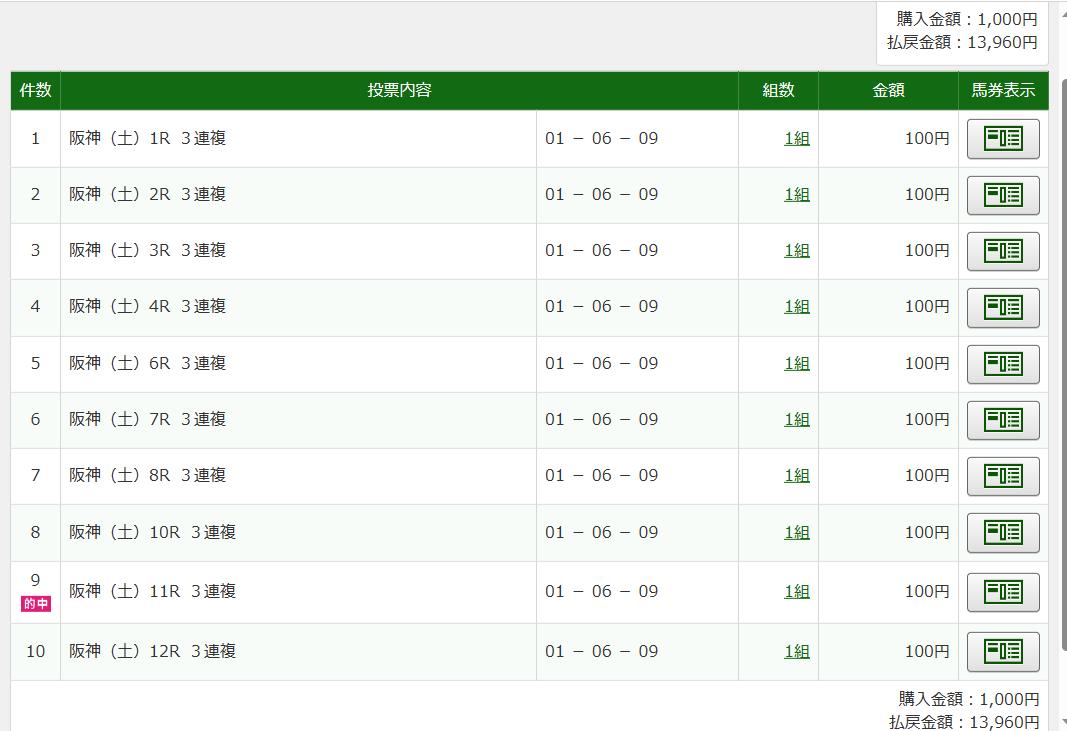The image size is (1067, 731).
Task: Open ticket display icon for 阪神 3R
Action: 1003,251
